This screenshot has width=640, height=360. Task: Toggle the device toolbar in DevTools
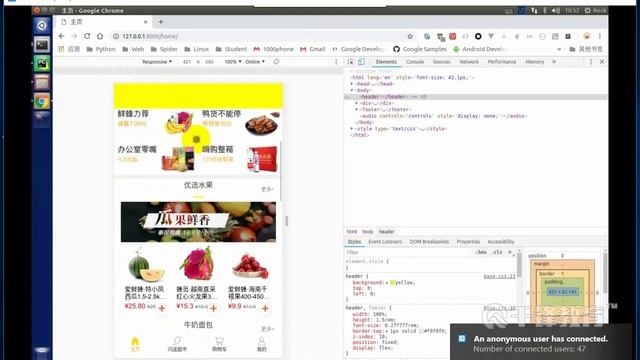(x=361, y=62)
